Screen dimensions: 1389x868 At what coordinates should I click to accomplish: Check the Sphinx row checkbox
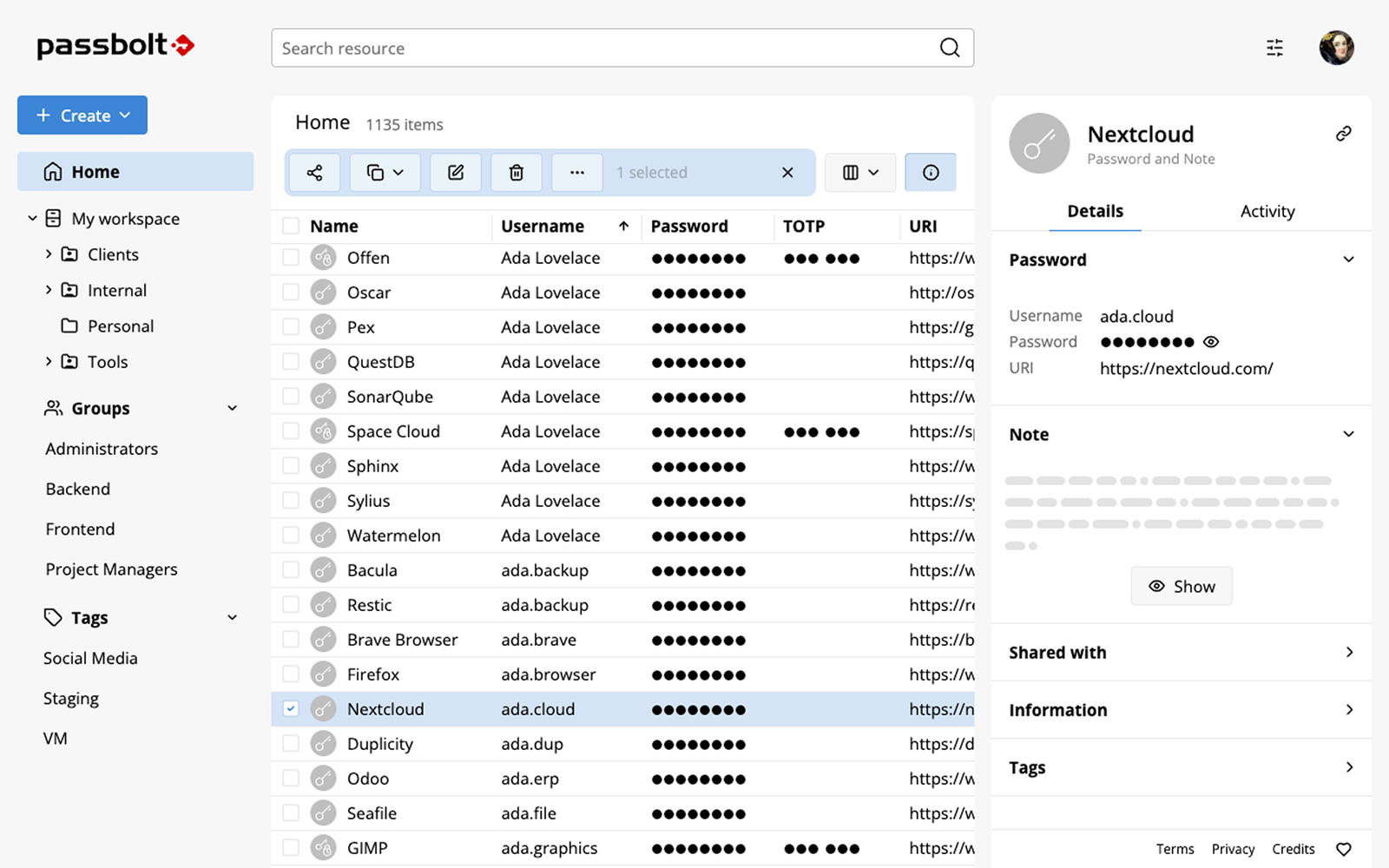[x=291, y=465]
